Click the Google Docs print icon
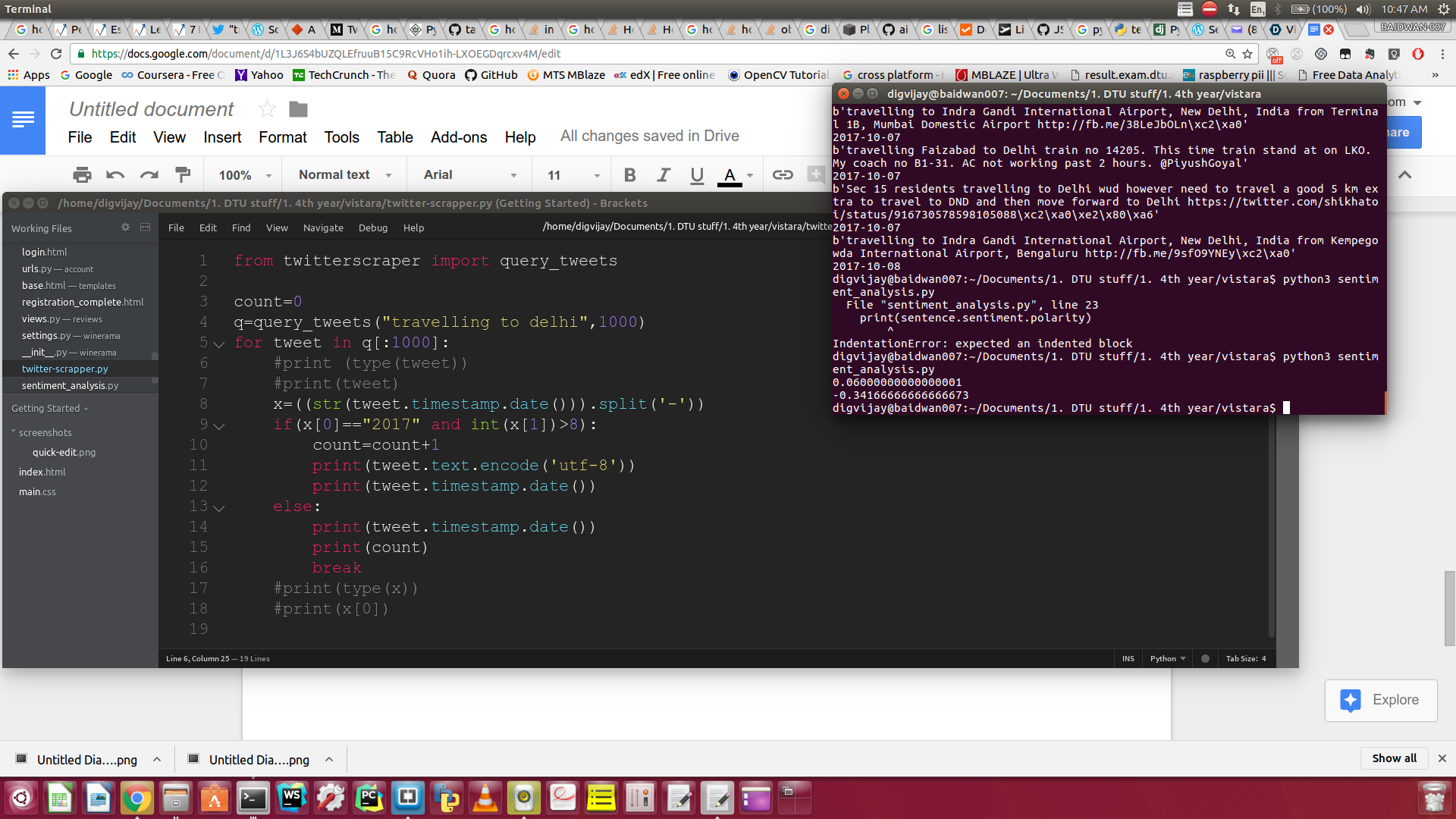This screenshot has width=1456, height=819. pos(82,175)
